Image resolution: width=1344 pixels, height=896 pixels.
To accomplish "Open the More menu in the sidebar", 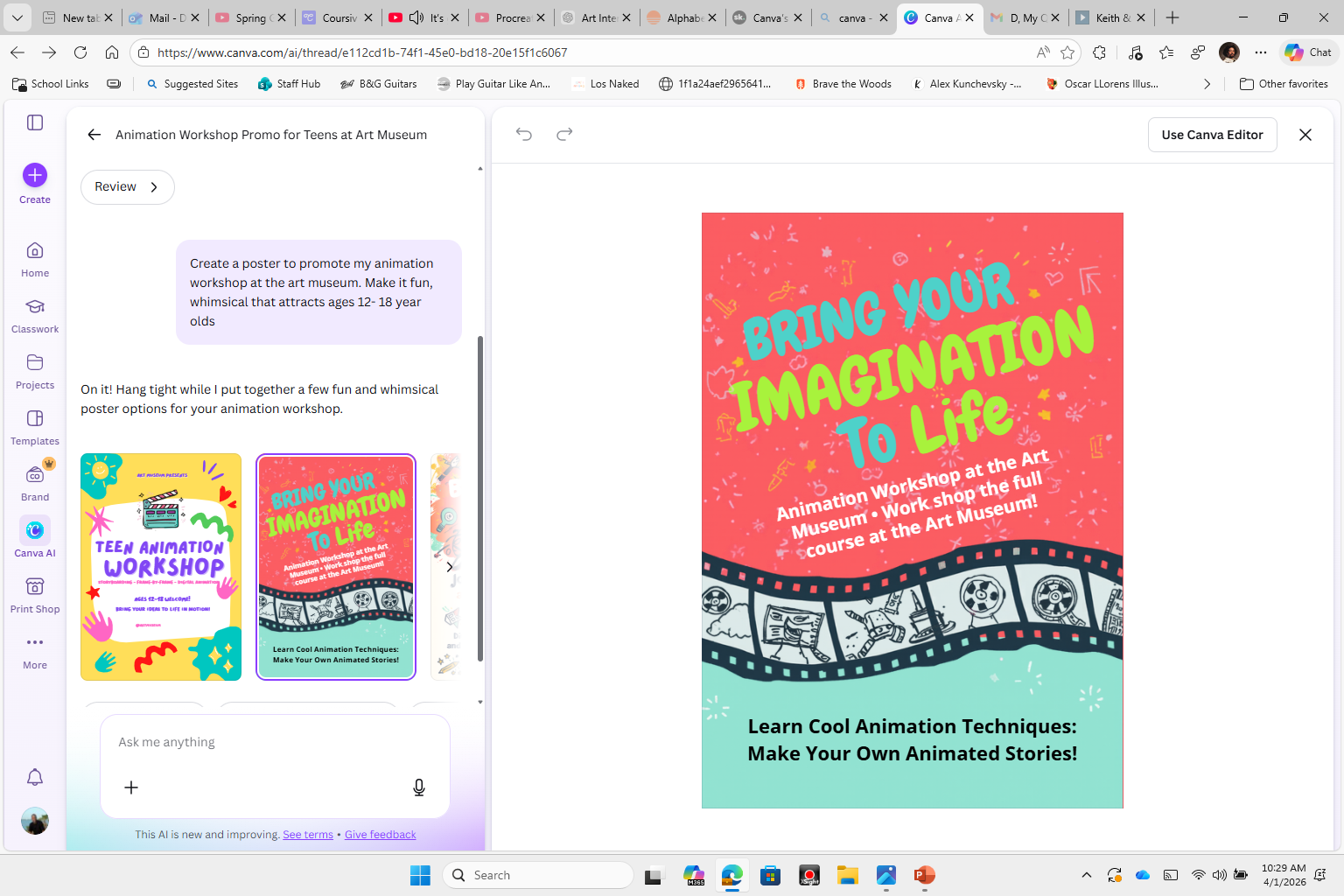I will coord(35,651).
